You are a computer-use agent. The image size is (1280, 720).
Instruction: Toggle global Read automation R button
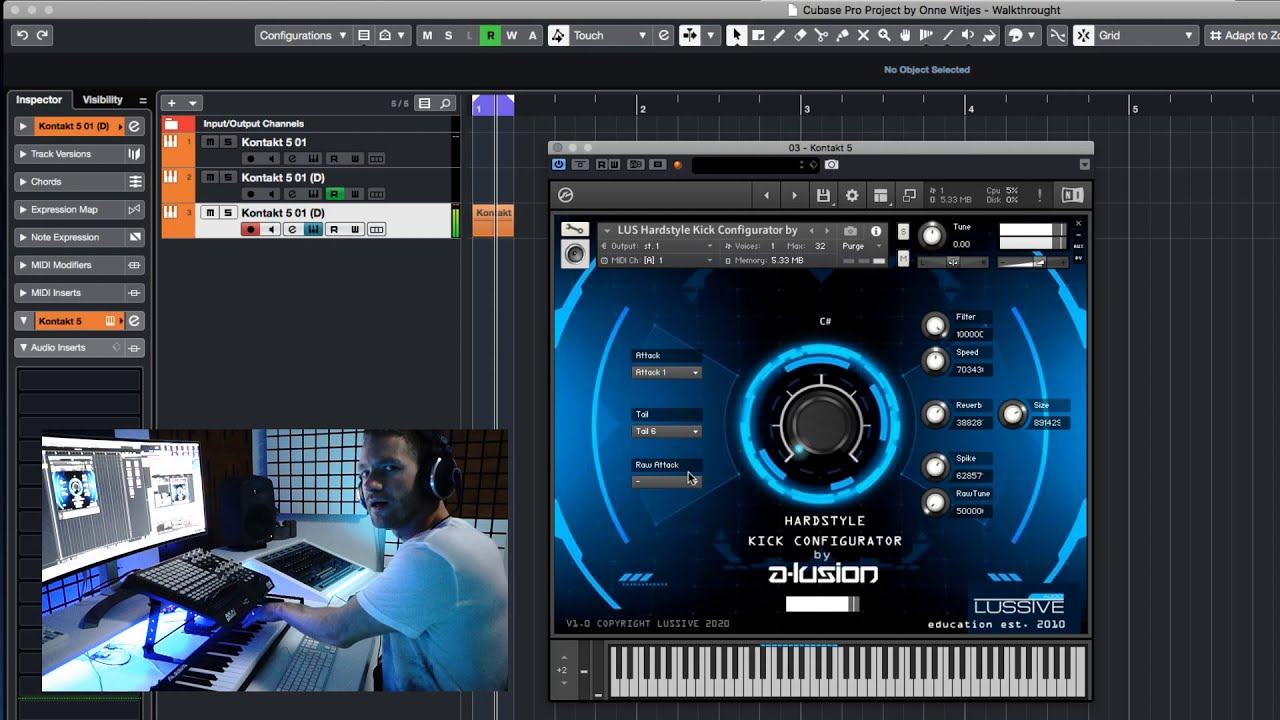(x=490, y=35)
